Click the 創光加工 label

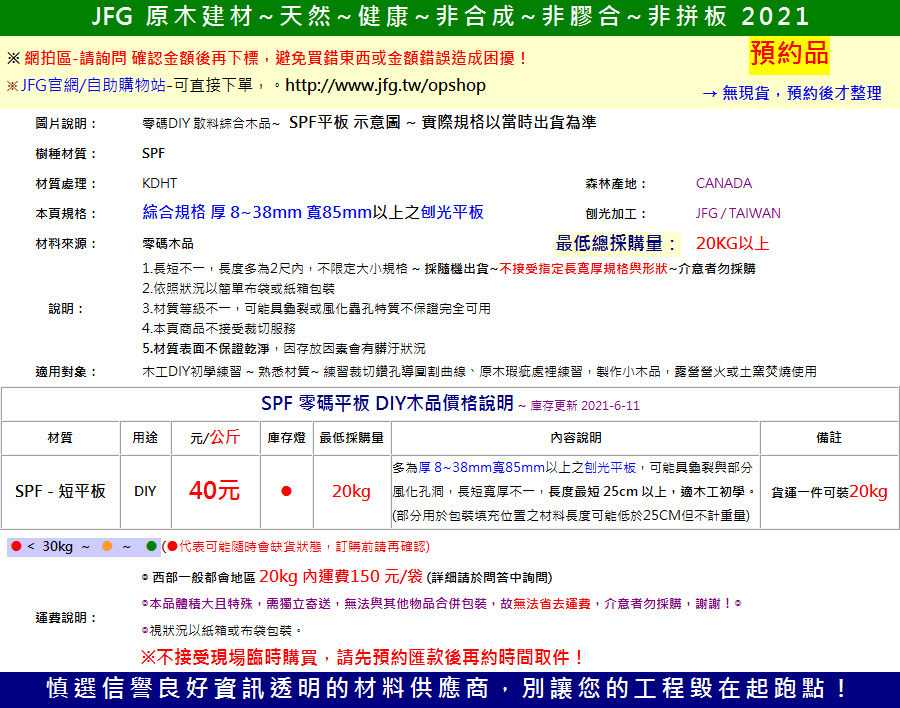pyautogui.click(x=616, y=214)
